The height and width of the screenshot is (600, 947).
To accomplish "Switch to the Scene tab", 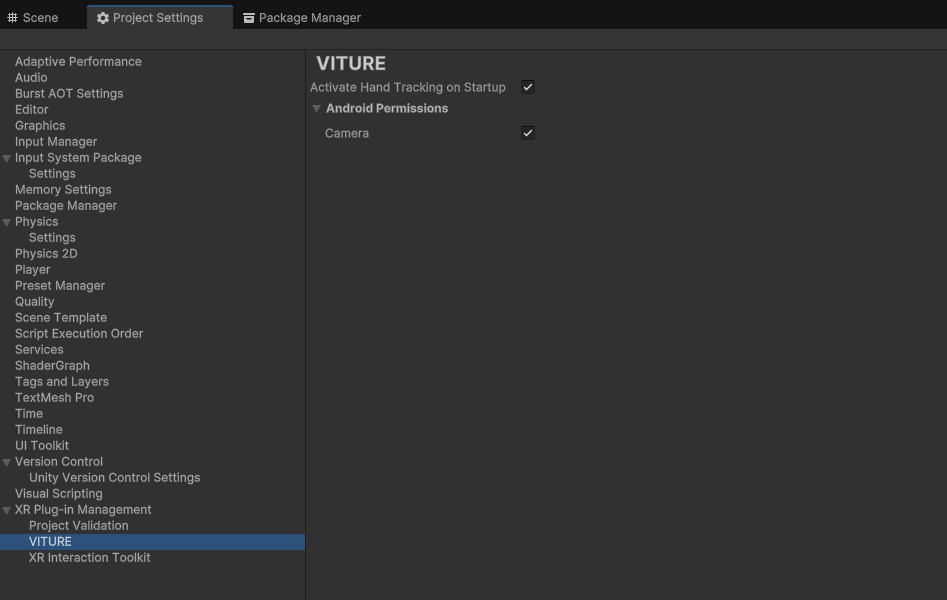I will click(40, 18).
